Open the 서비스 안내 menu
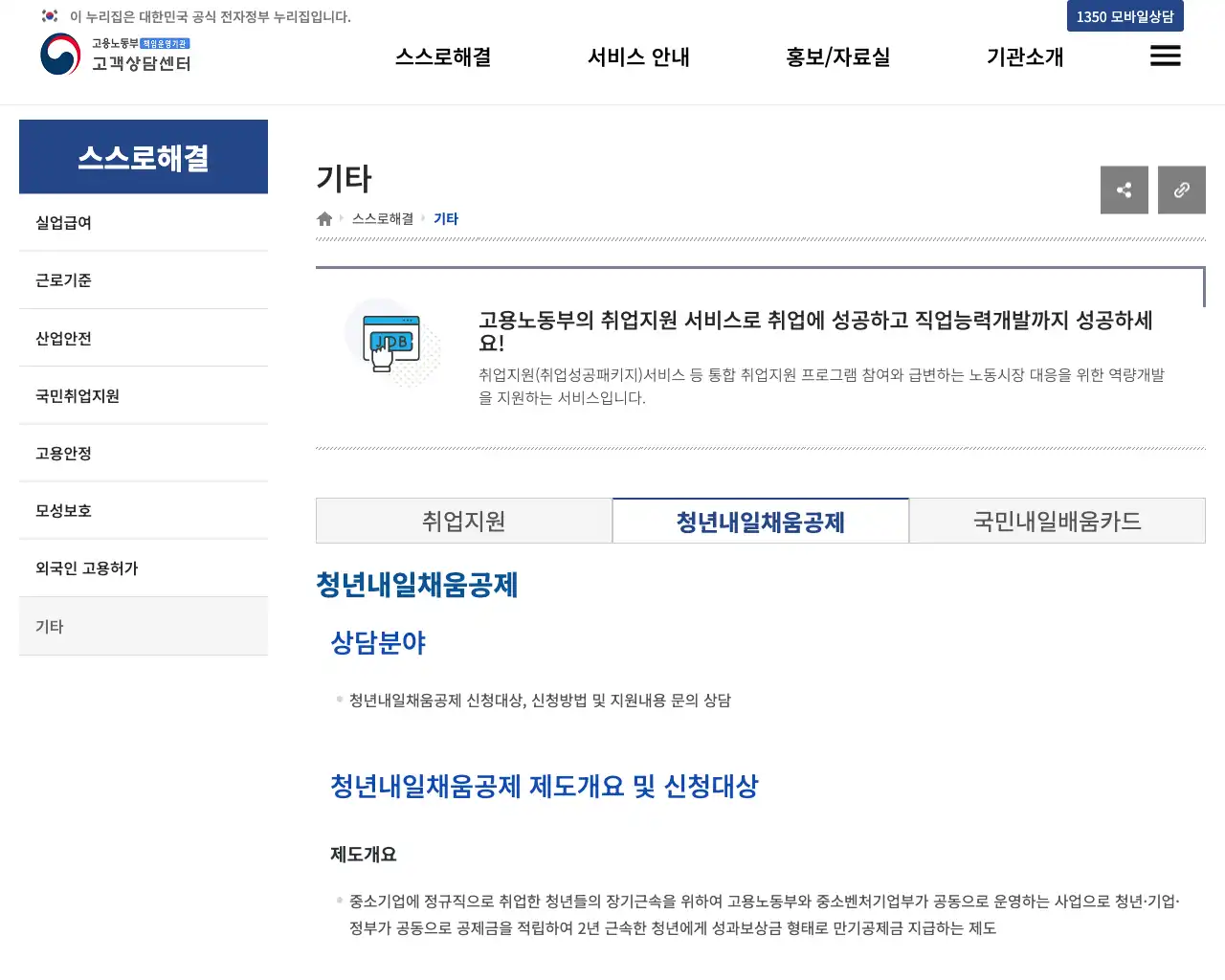This screenshot has width=1225, height=980. (x=638, y=56)
